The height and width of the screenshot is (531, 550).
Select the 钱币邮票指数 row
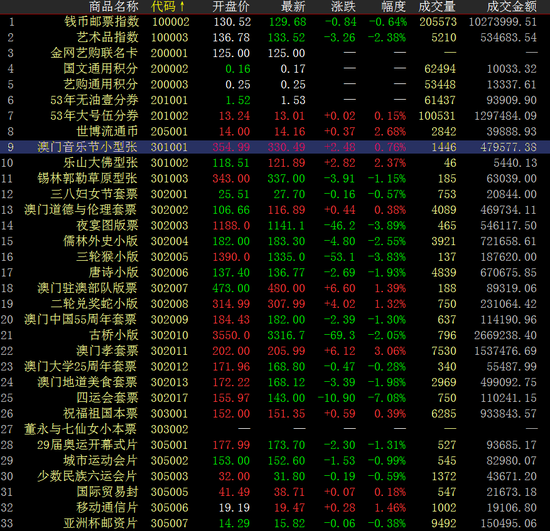(x=275, y=22)
